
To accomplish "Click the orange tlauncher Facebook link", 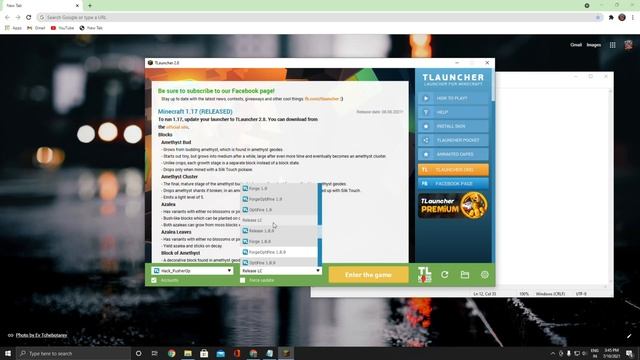I will click(x=322, y=99).
